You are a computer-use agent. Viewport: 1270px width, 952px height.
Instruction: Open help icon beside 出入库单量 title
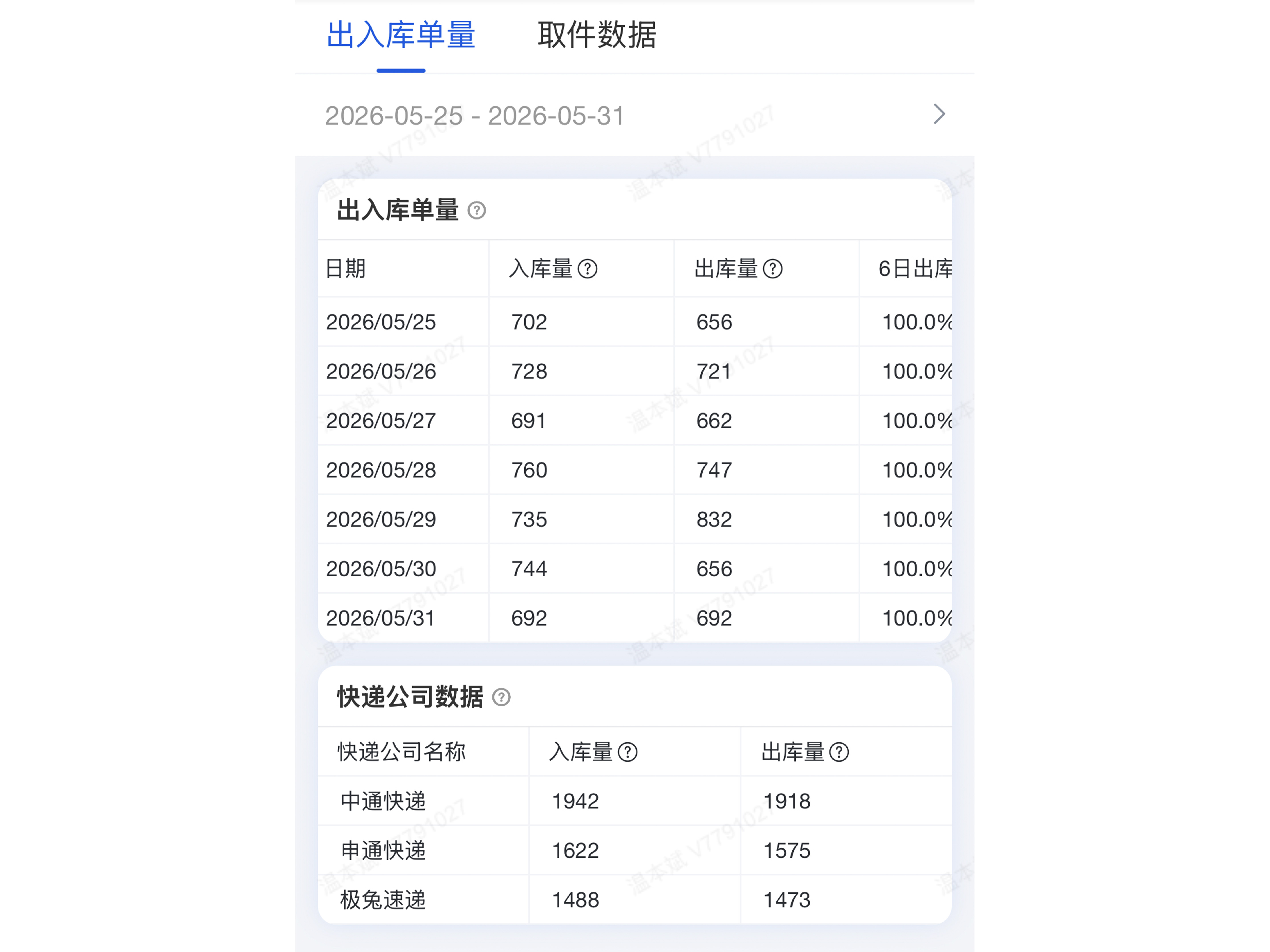(x=476, y=211)
